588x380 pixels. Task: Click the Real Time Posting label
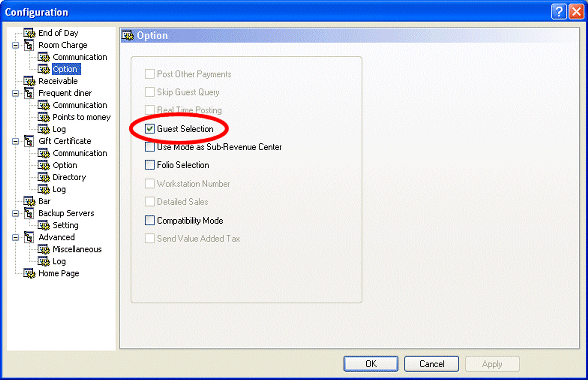click(189, 110)
